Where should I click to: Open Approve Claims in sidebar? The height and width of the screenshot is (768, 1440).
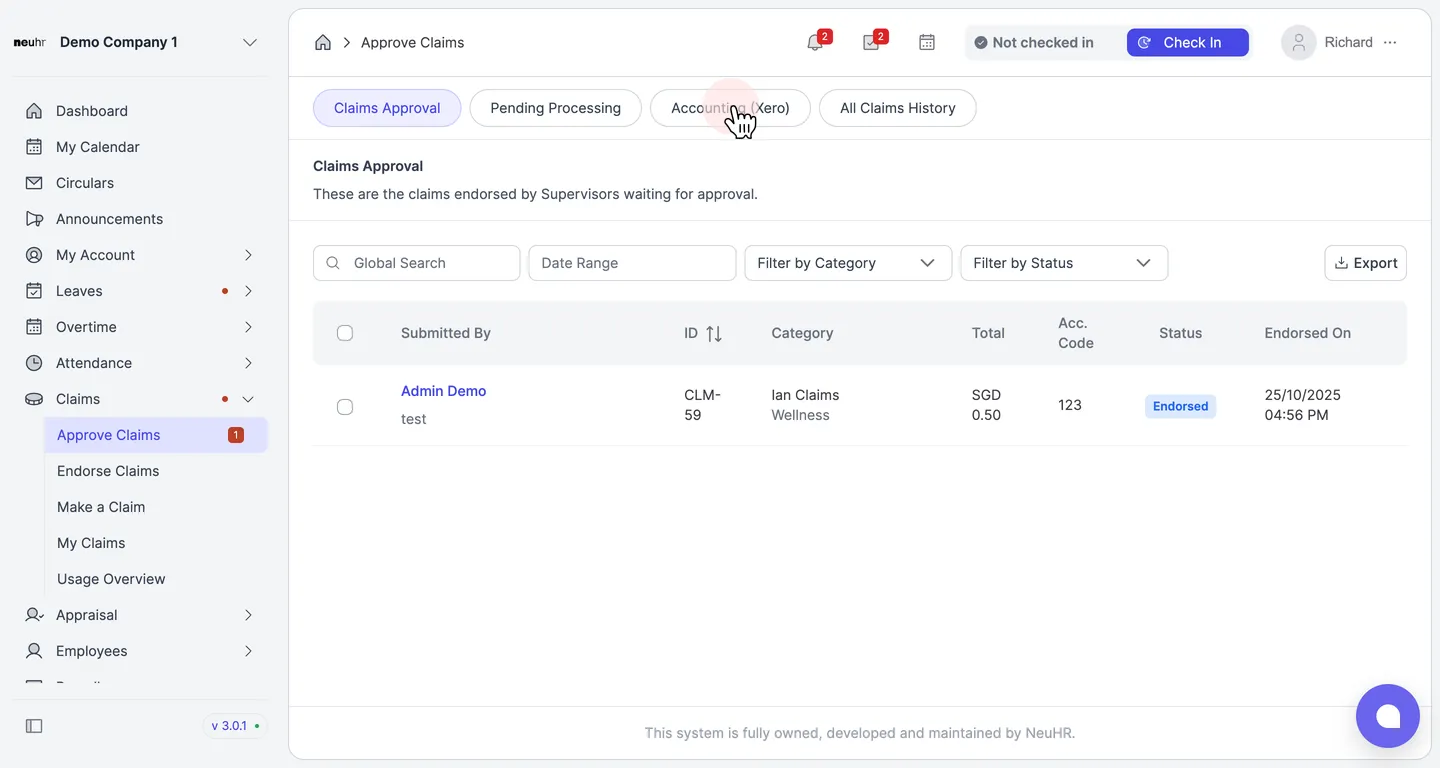pyautogui.click(x=156, y=435)
